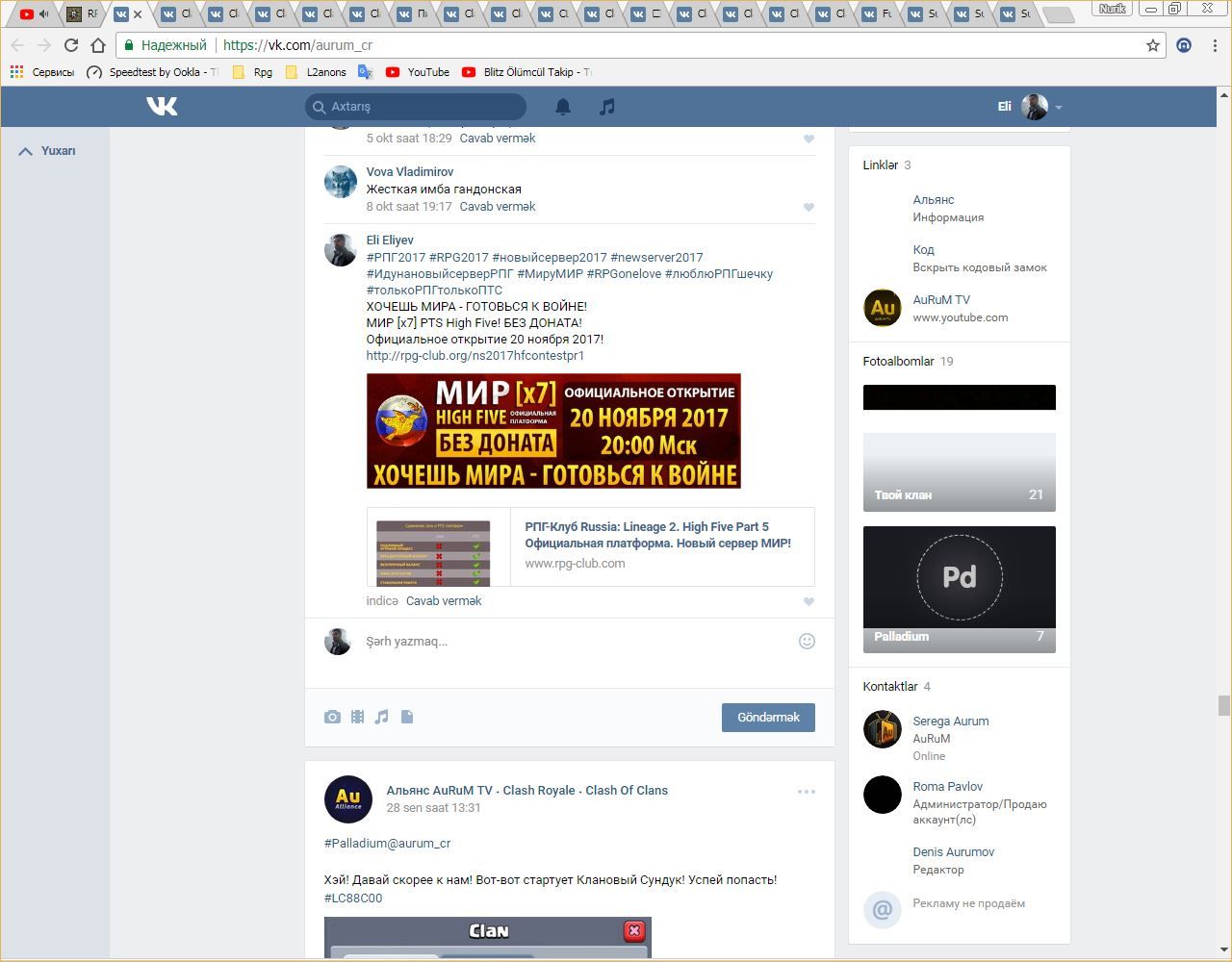The height and width of the screenshot is (962, 1232).
Task: Open the Код link in Linklər
Action: [924, 250]
